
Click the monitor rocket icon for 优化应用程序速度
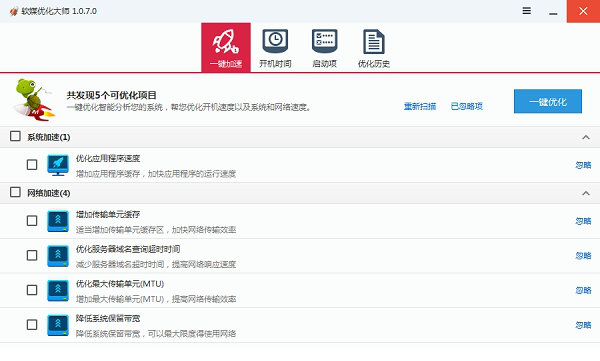(58, 165)
